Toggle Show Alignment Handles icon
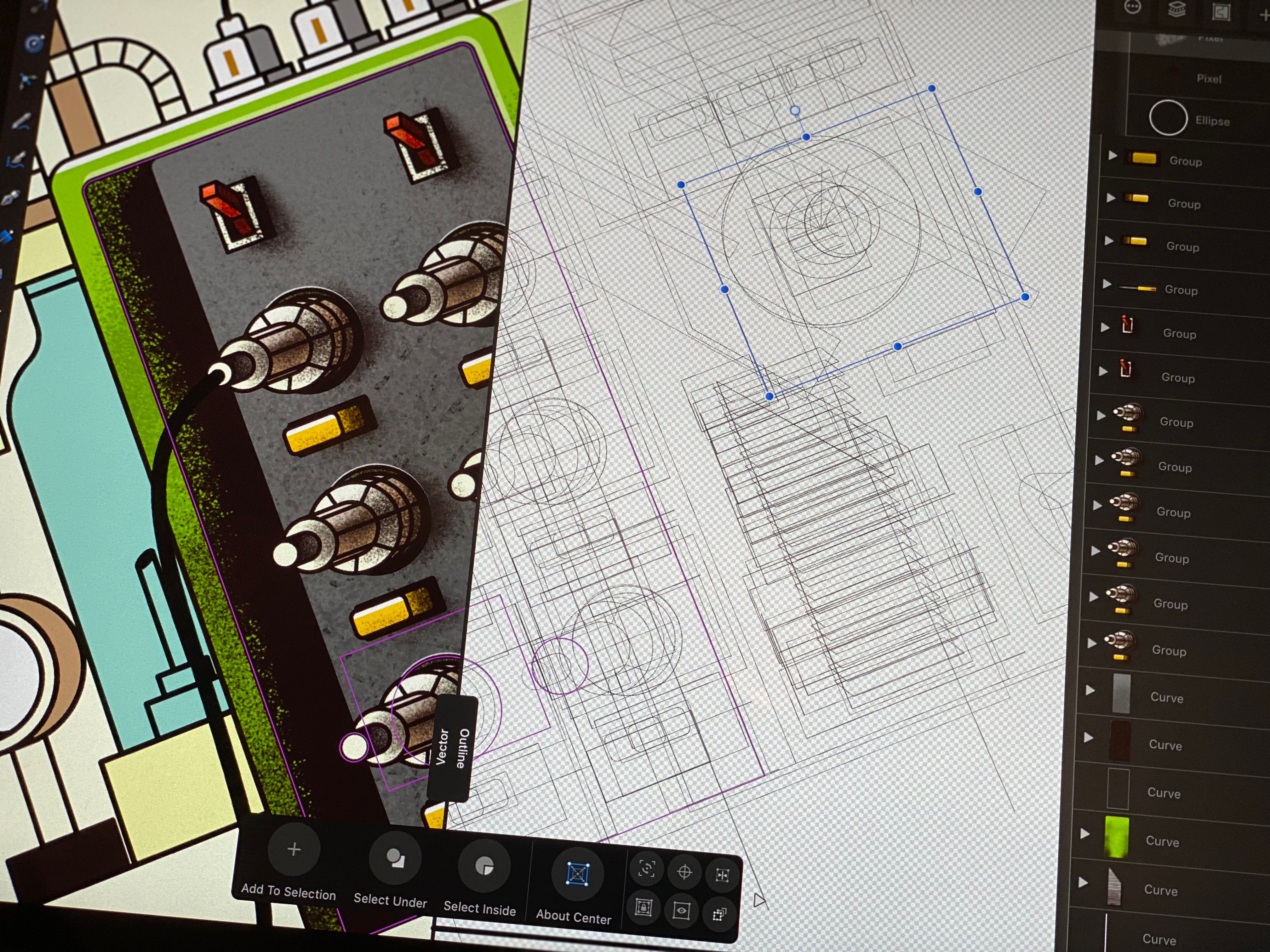The width and height of the screenshot is (1270, 952). [x=722, y=875]
